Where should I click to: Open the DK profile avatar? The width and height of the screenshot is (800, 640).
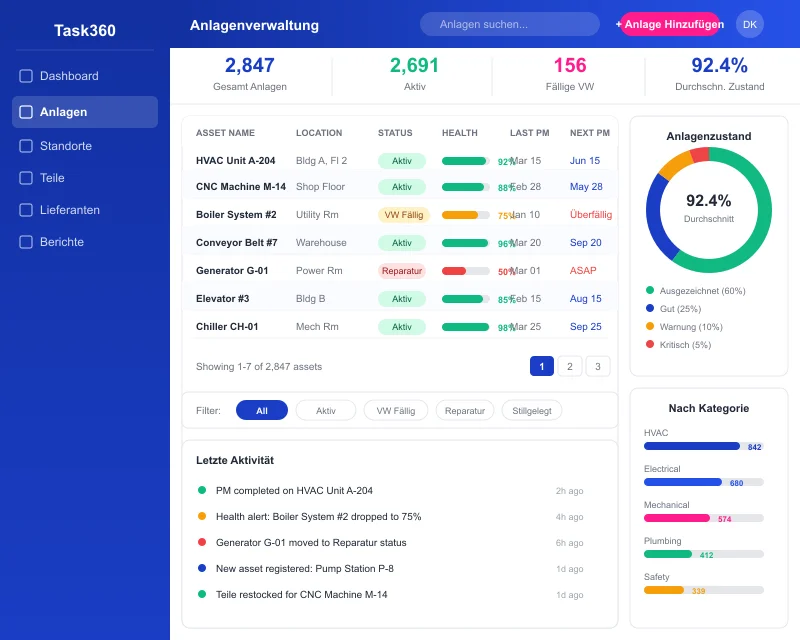coord(750,23)
